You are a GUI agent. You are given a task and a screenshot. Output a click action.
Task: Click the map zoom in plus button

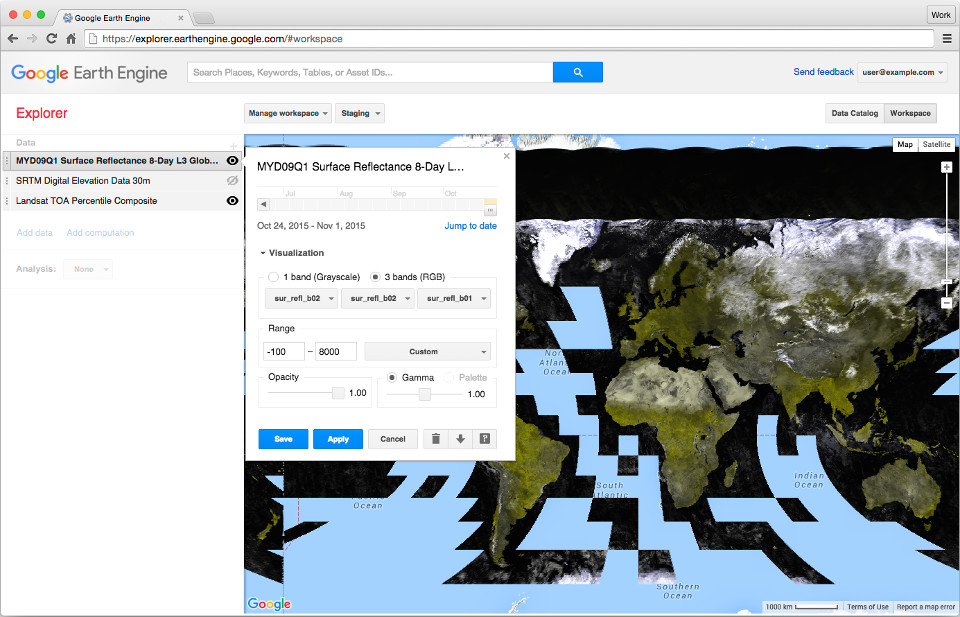click(x=946, y=167)
